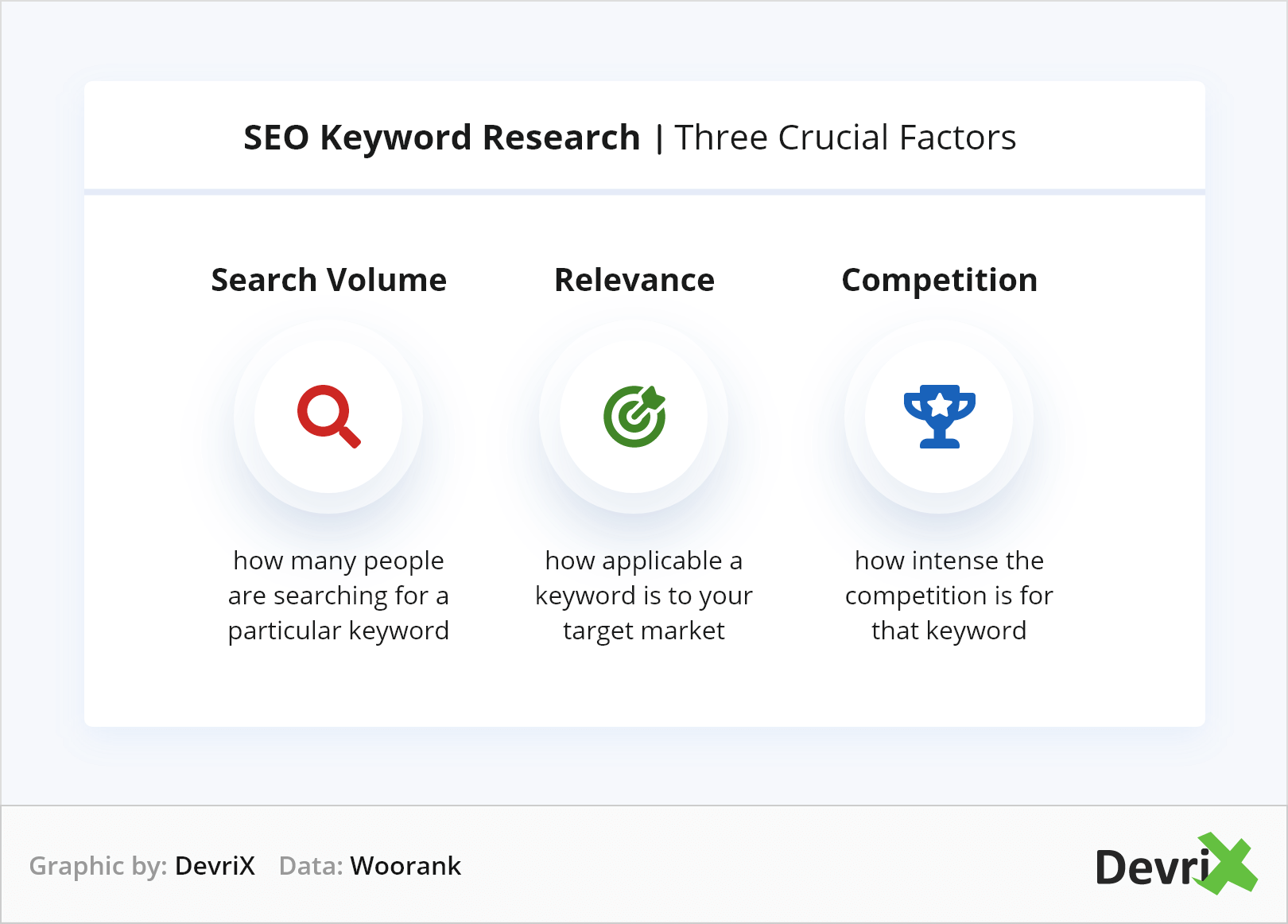The width and height of the screenshot is (1288, 924).
Task: Click the blue trophy icon
Action: [939, 416]
